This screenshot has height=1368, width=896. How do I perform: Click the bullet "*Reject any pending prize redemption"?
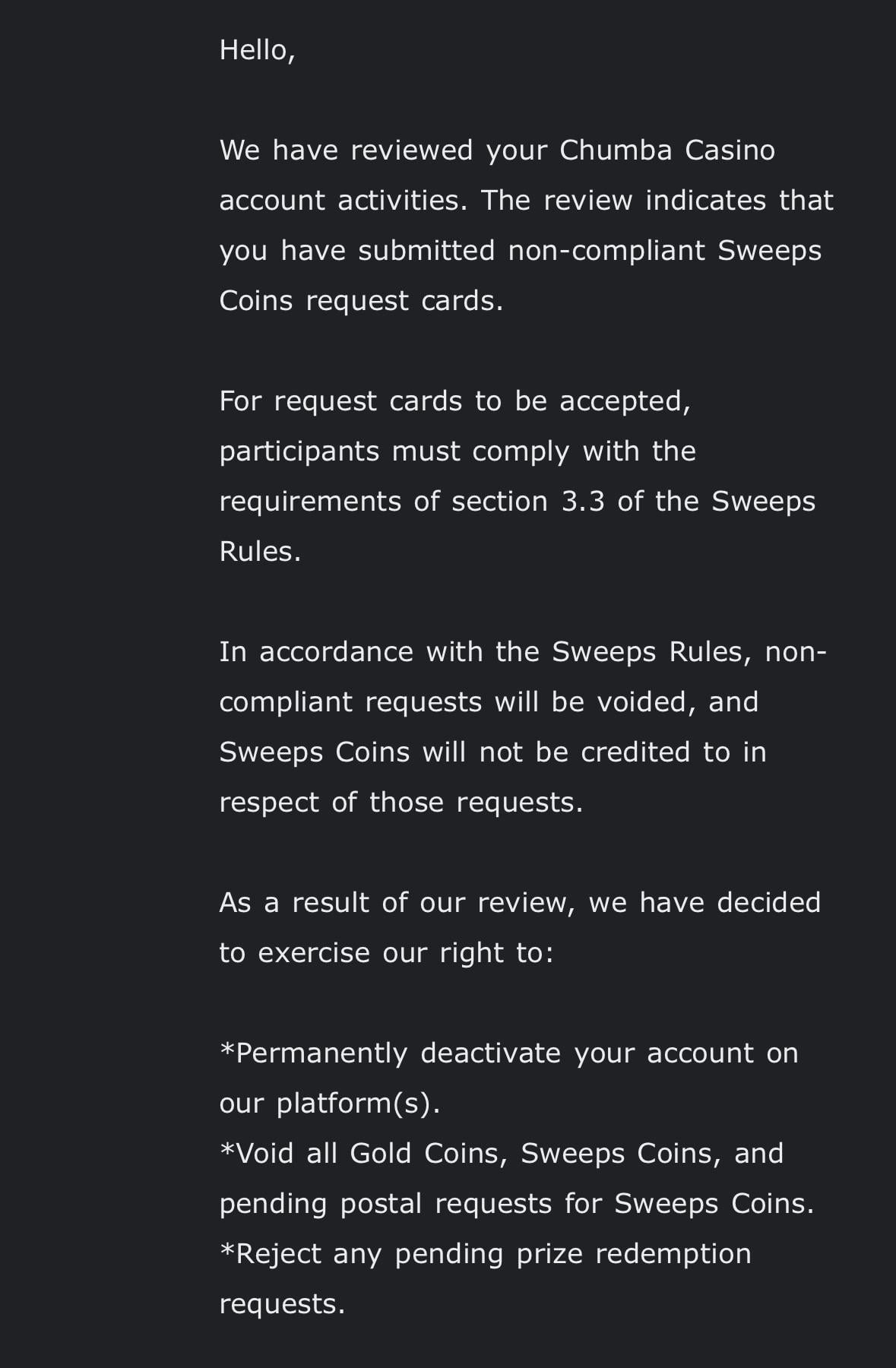485,1255
